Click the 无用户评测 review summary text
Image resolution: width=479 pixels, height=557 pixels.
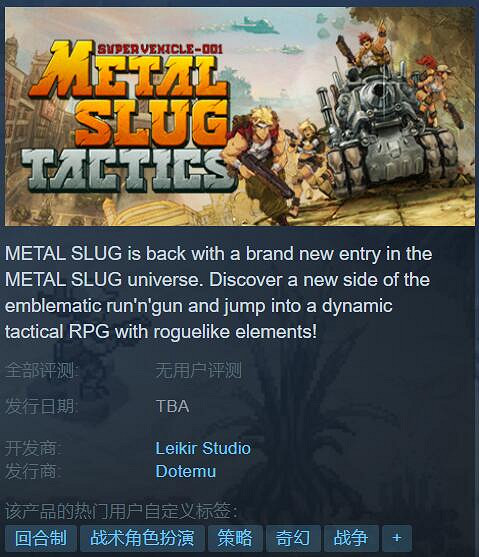click(199, 370)
